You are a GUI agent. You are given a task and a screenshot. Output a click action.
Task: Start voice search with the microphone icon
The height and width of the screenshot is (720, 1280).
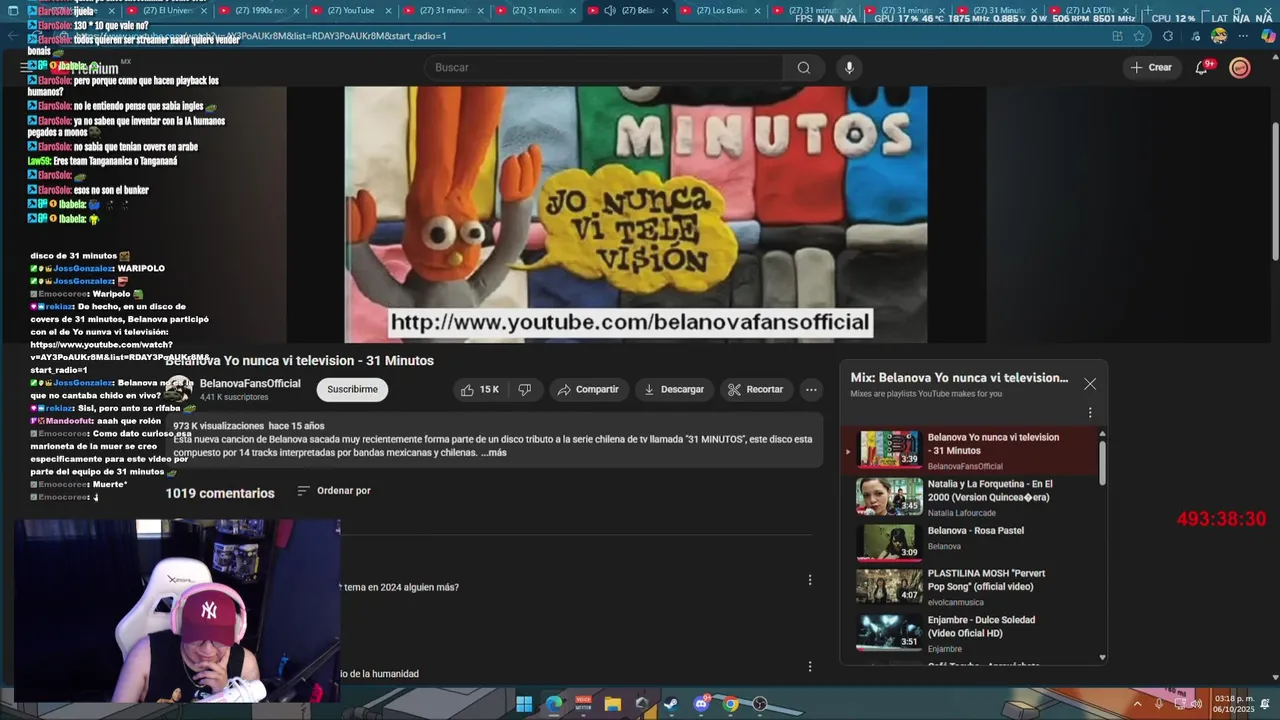[849, 67]
